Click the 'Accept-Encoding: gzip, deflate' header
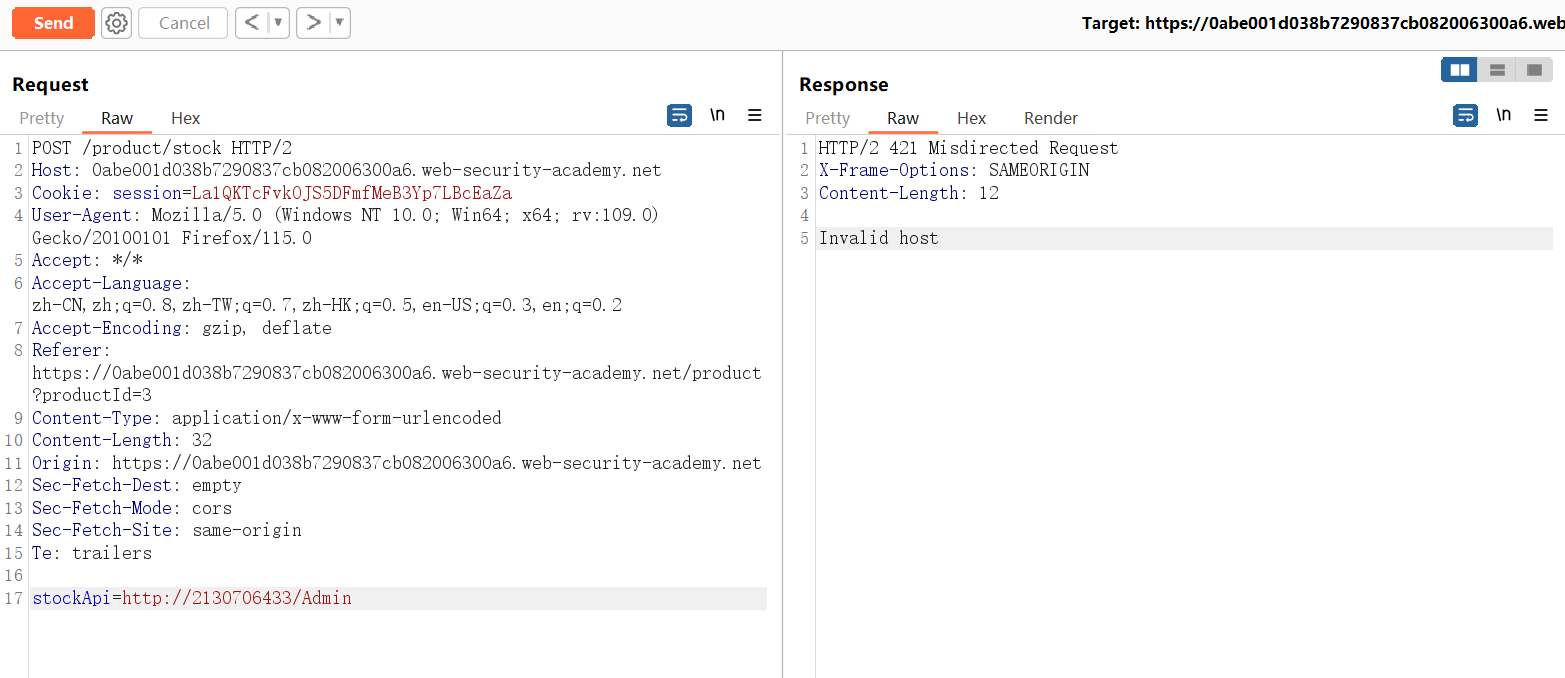 click(x=182, y=328)
